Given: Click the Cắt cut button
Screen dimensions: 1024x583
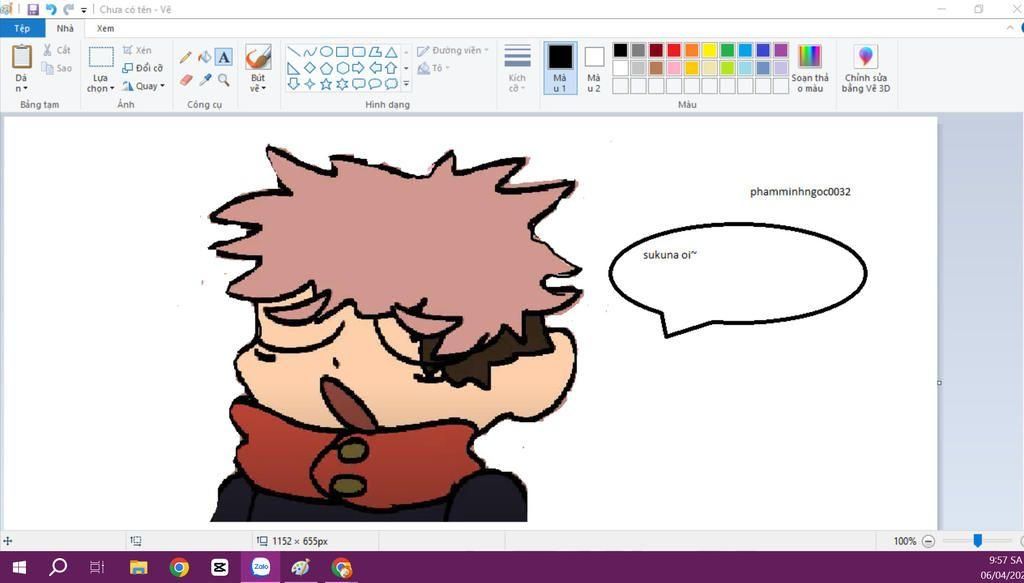Looking at the screenshot, I should click(x=57, y=50).
